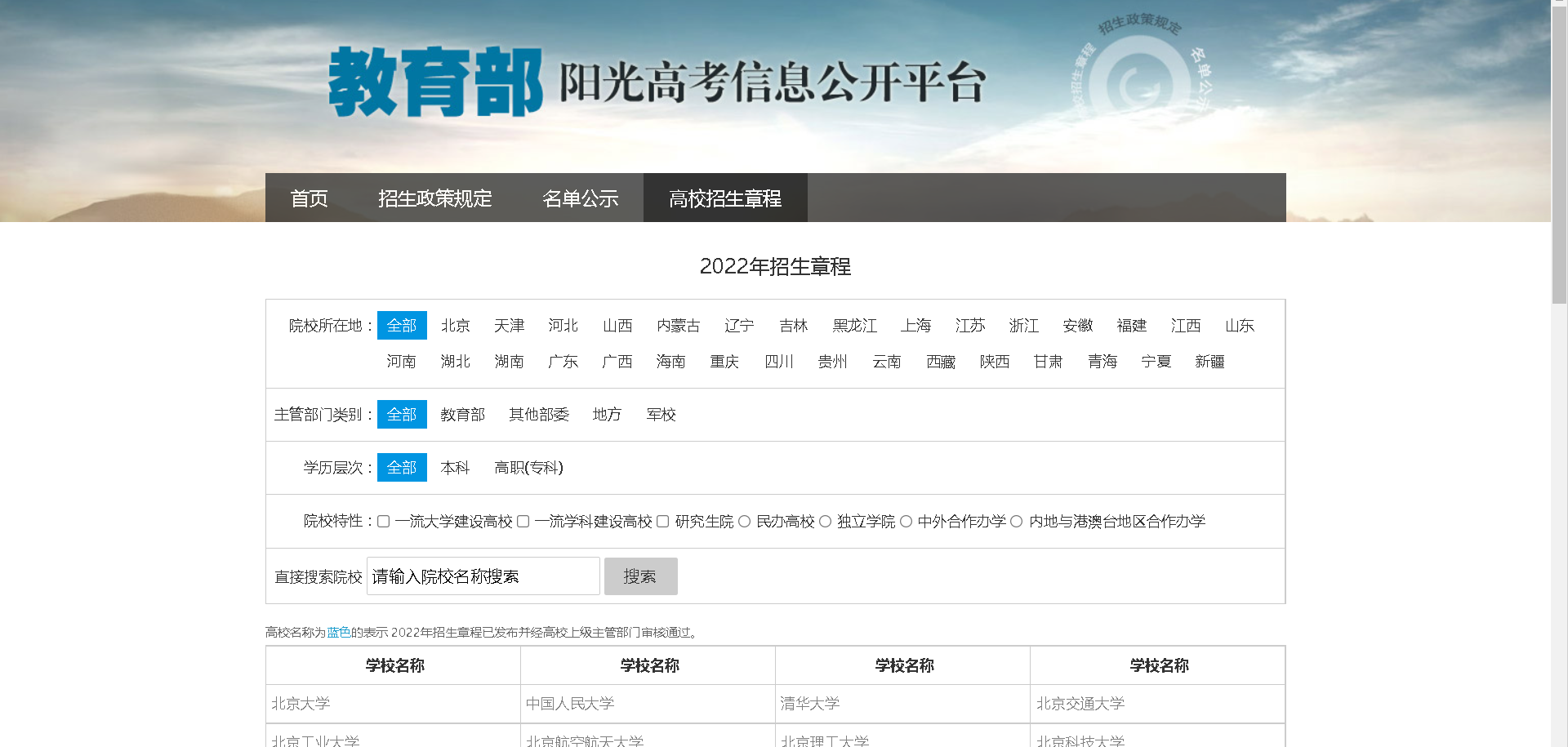Go to the 名单公示 section
Viewport: 1568px width, 747px height.
tap(582, 198)
